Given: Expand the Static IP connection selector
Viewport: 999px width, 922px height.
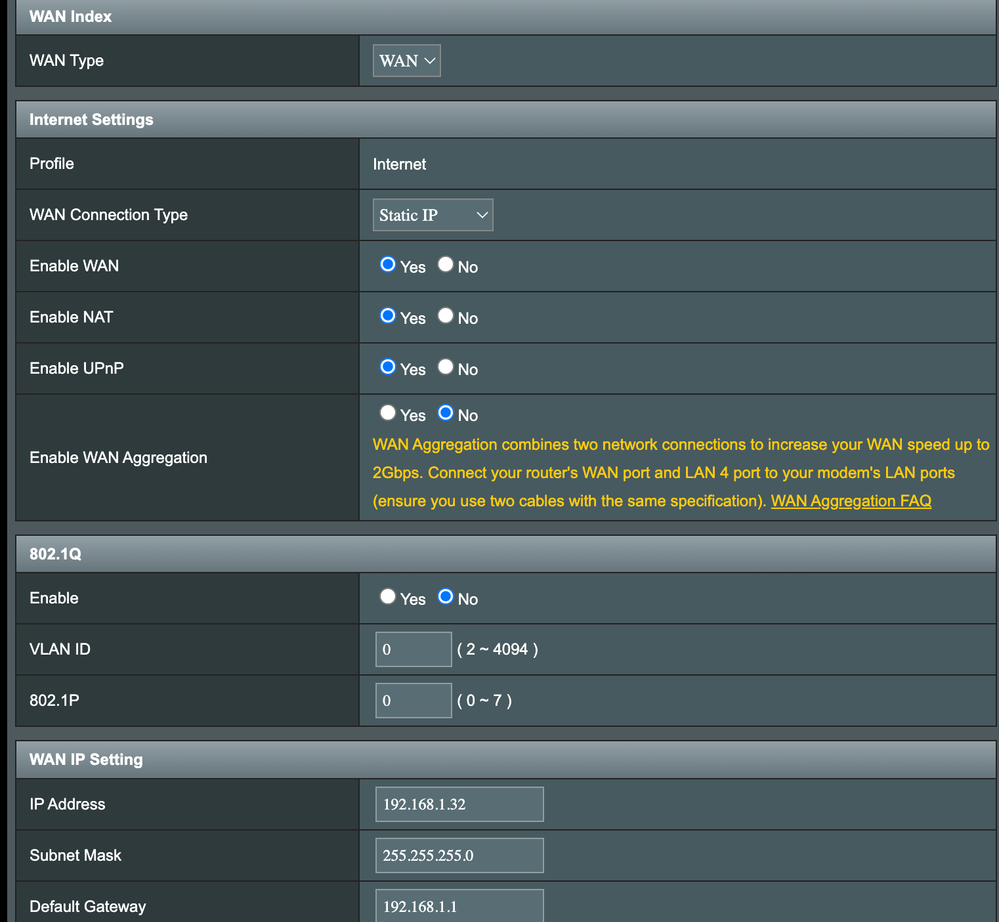Looking at the screenshot, I should (x=432, y=214).
